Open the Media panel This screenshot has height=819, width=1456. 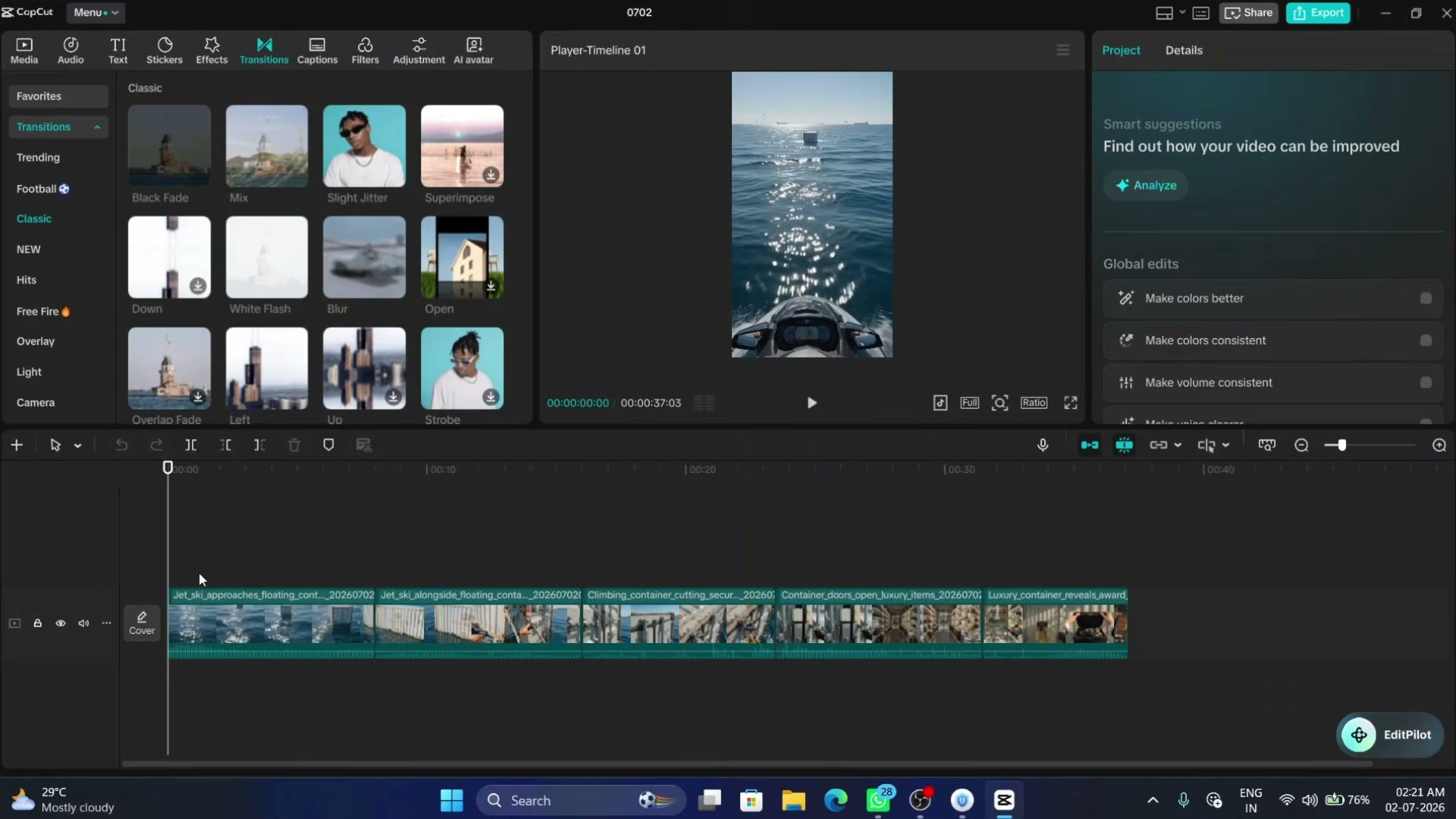pyautogui.click(x=24, y=51)
